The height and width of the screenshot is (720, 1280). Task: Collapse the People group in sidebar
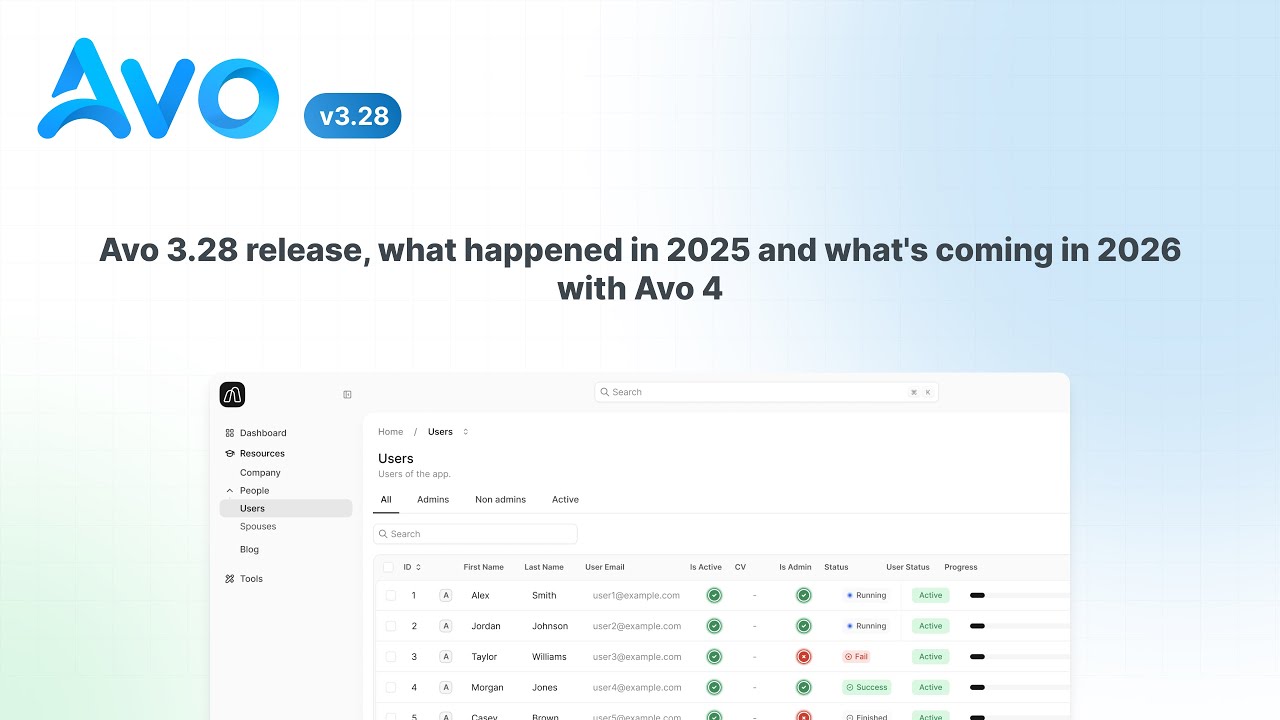(x=230, y=491)
